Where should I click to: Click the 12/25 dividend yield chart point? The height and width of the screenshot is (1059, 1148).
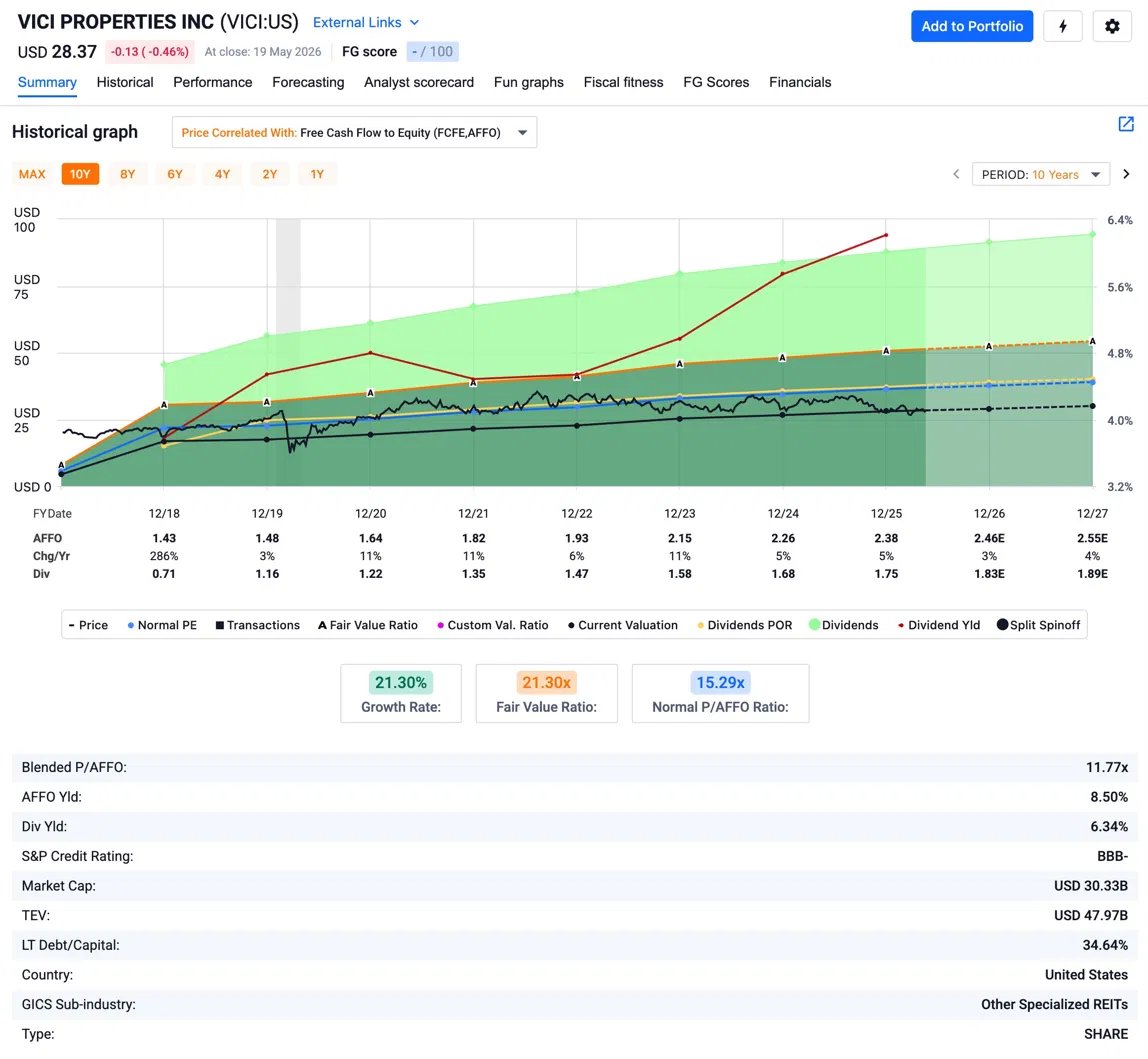coord(887,235)
